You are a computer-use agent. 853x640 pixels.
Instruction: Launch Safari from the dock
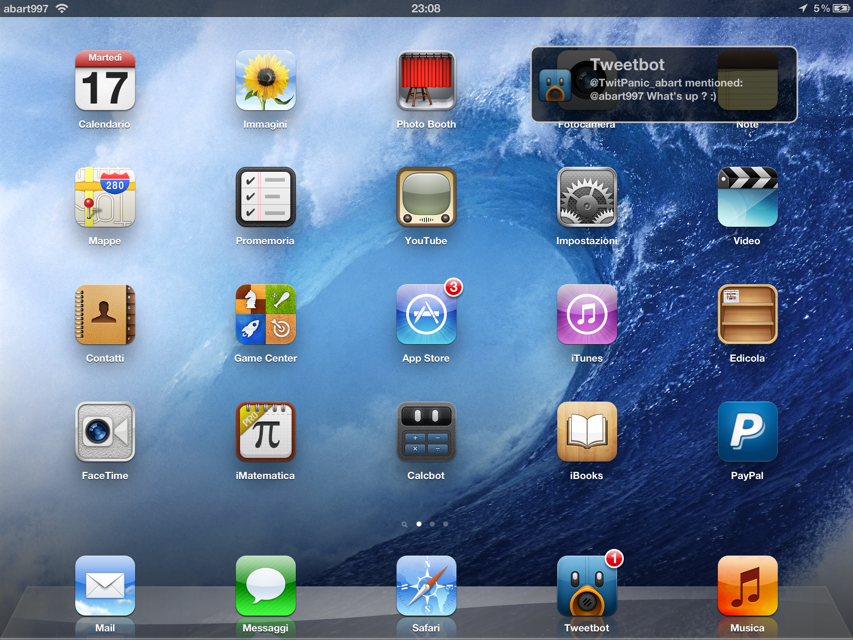(x=426, y=586)
